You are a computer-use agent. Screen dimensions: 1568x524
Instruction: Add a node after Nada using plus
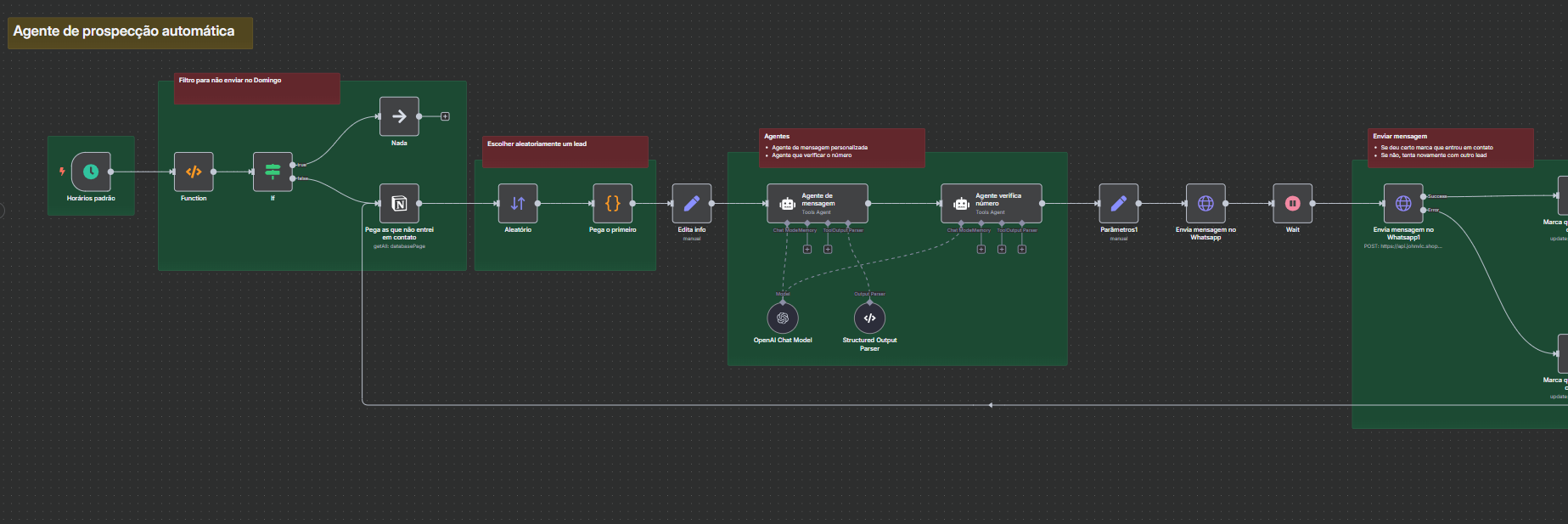445,116
